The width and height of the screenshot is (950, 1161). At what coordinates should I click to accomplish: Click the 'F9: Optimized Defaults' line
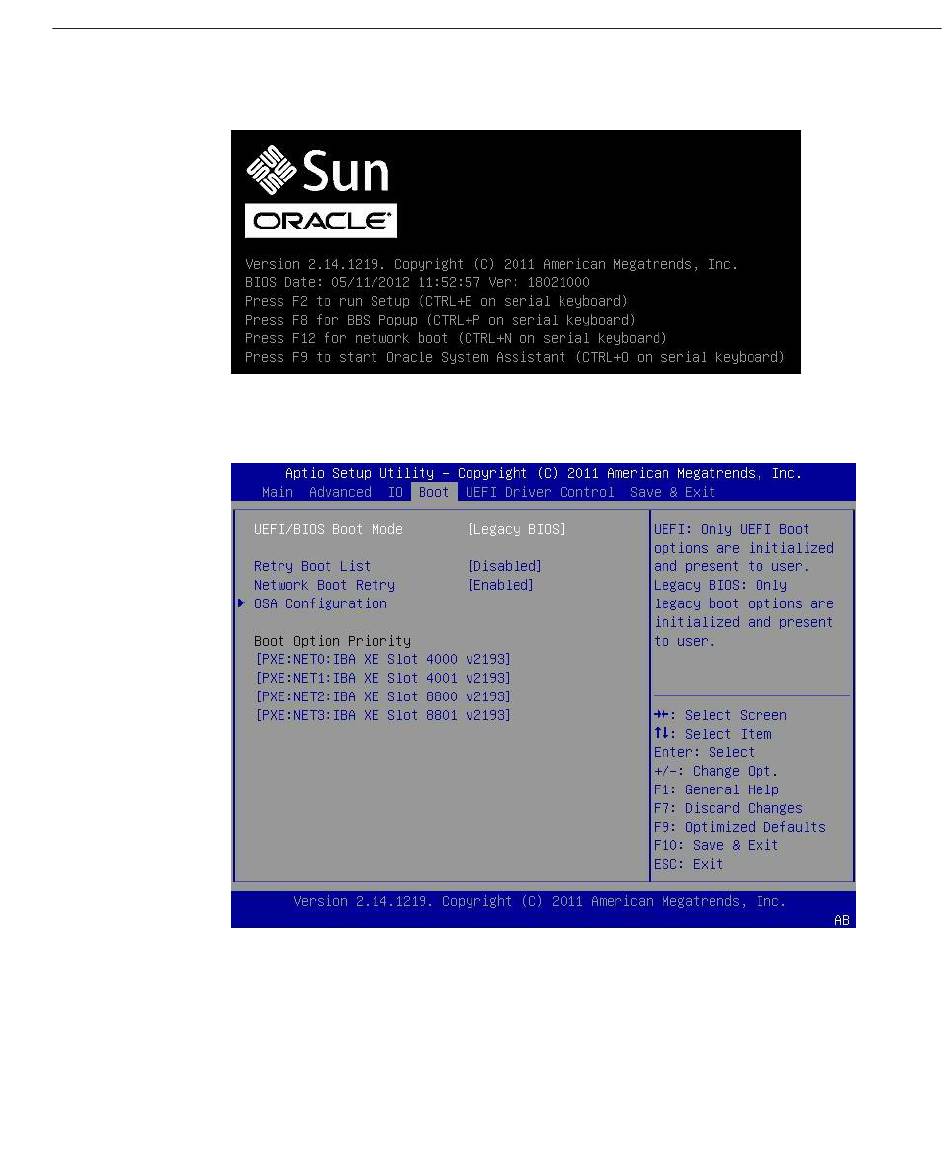click(x=740, y=827)
